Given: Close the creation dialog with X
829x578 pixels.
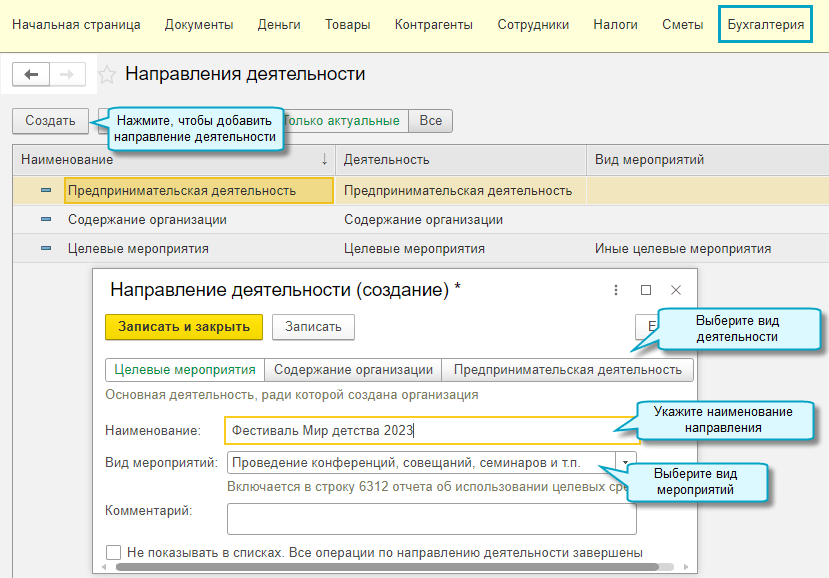Looking at the screenshot, I should pyautogui.click(x=676, y=290).
